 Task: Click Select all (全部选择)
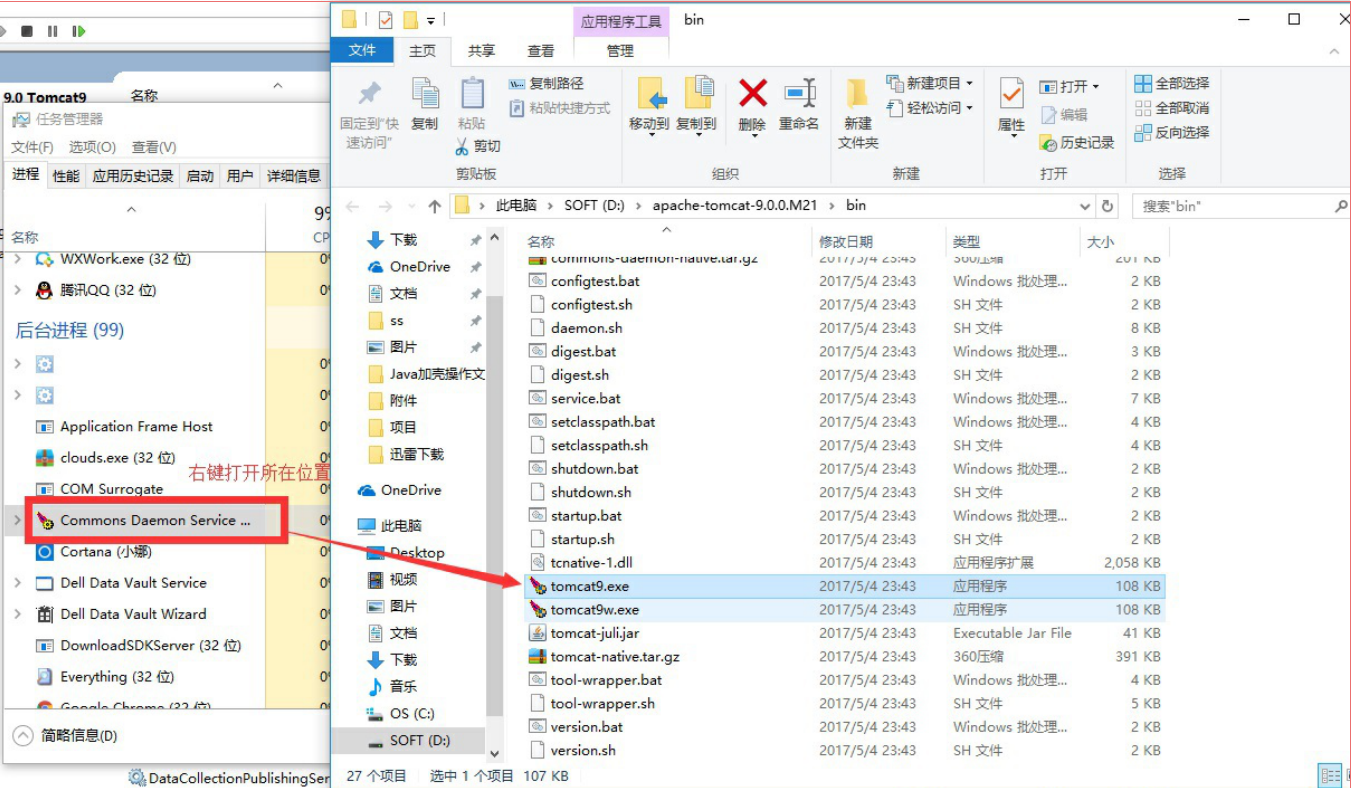tap(1172, 83)
